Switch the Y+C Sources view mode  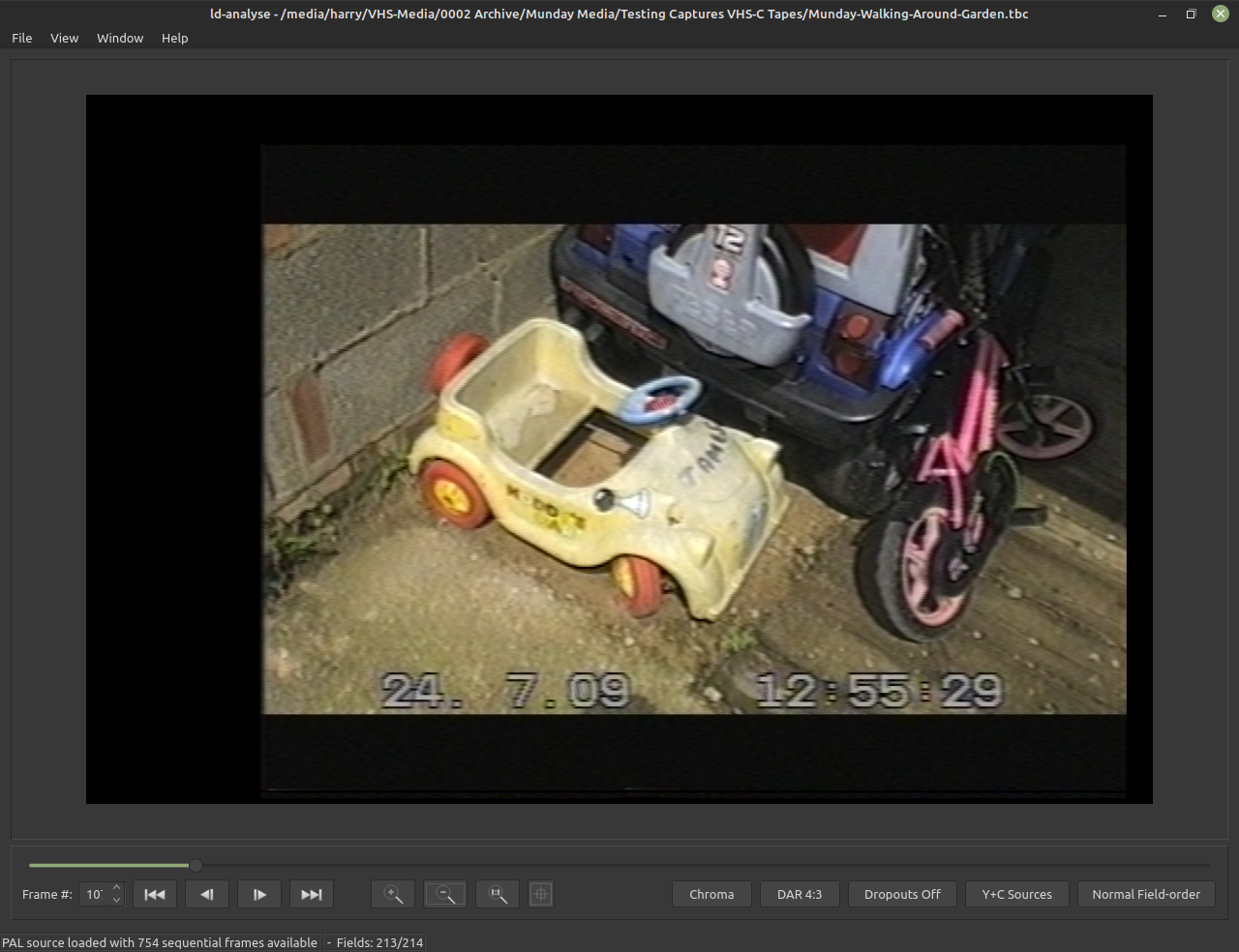click(x=1016, y=894)
